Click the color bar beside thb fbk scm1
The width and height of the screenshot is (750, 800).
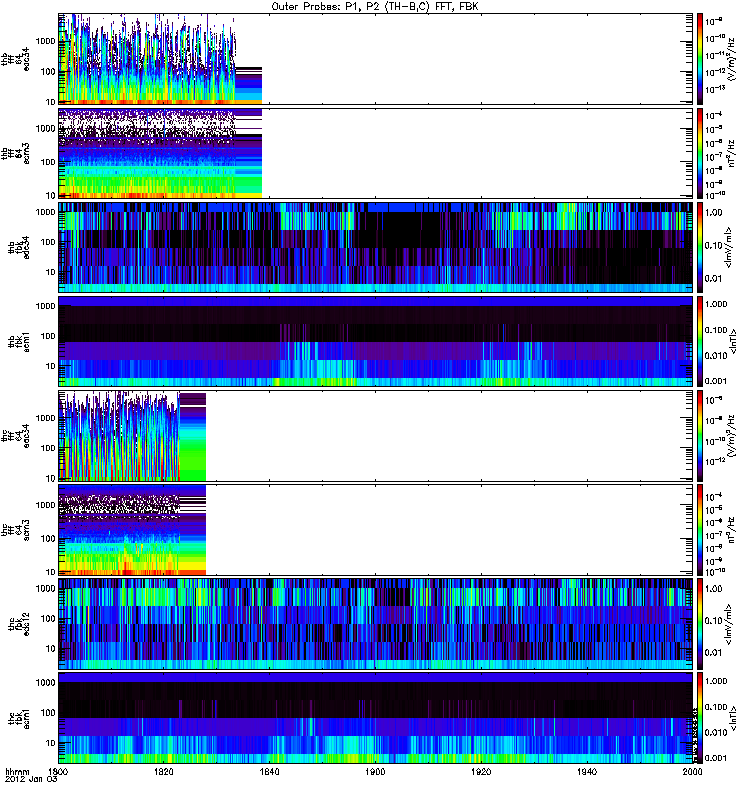[703, 341]
